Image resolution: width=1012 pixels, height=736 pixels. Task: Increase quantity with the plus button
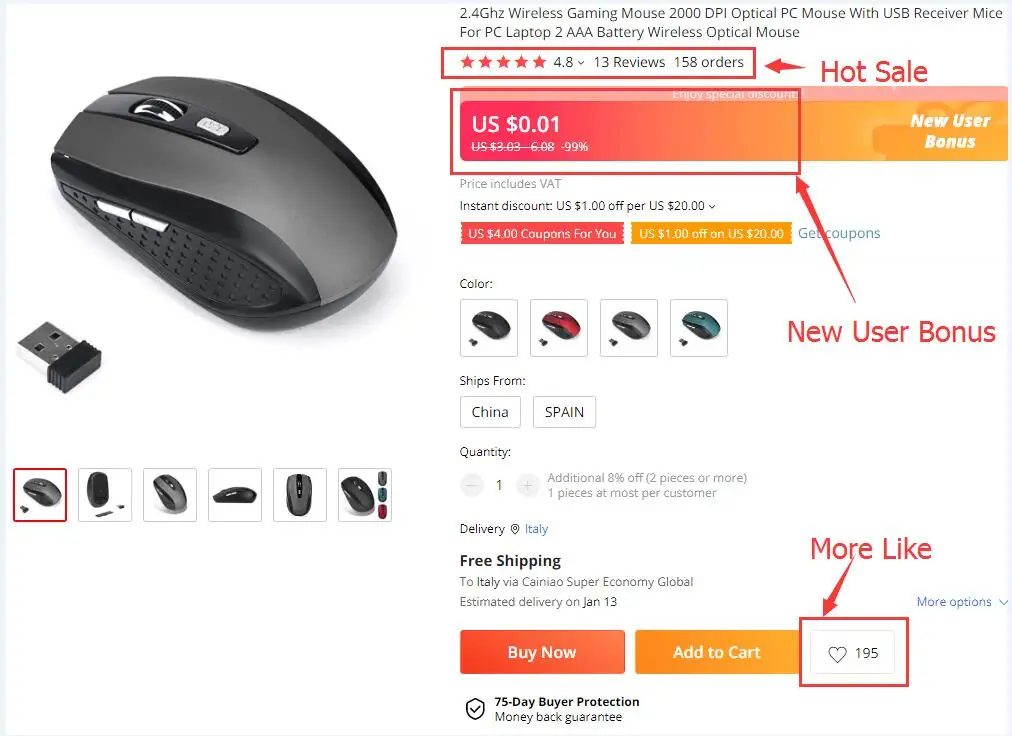pos(527,485)
